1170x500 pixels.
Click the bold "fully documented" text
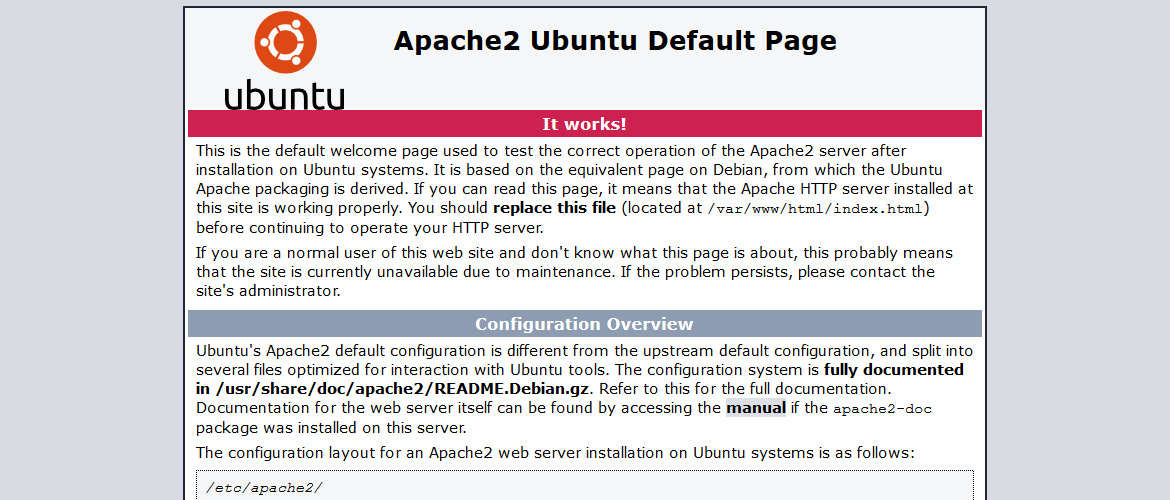click(x=894, y=369)
